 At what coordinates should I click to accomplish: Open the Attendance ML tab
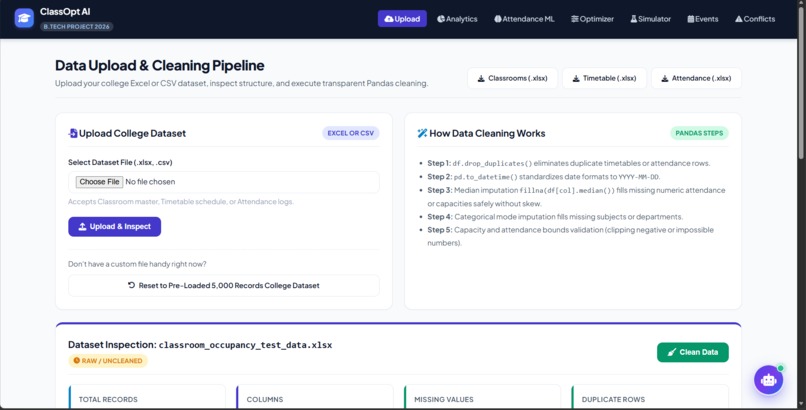click(x=524, y=19)
